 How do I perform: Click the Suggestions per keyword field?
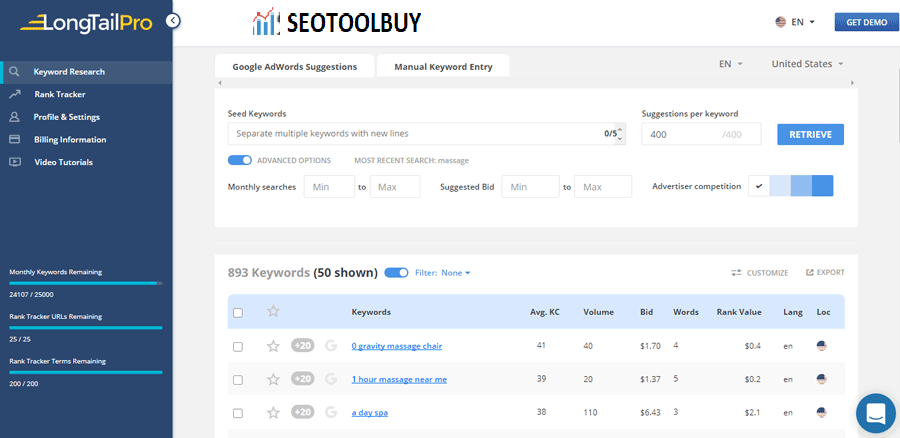point(701,134)
